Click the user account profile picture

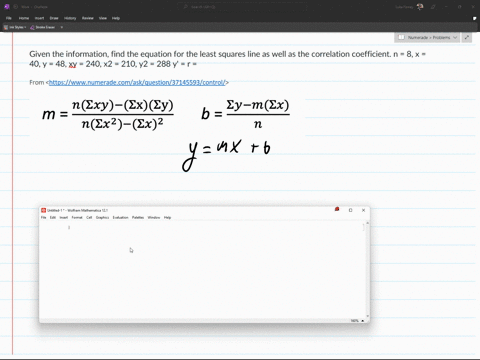(420, 7)
